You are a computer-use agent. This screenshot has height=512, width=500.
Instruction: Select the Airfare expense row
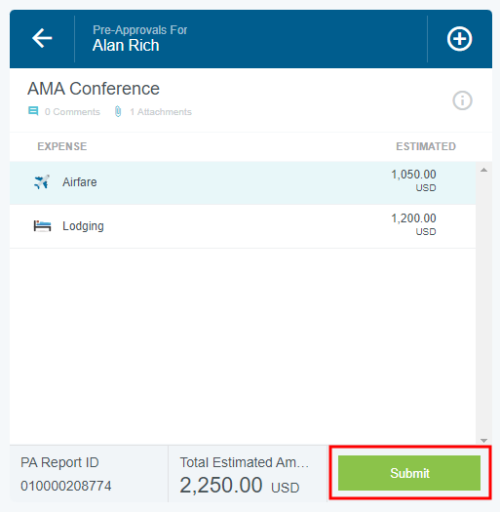click(243, 183)
